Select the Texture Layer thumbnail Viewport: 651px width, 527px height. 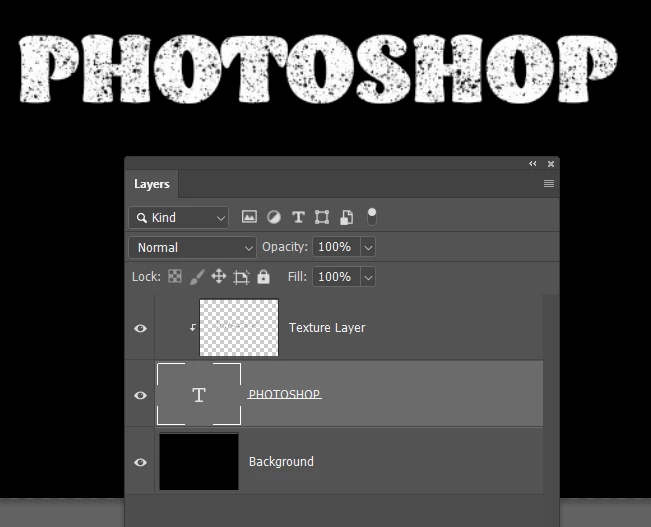239,328
